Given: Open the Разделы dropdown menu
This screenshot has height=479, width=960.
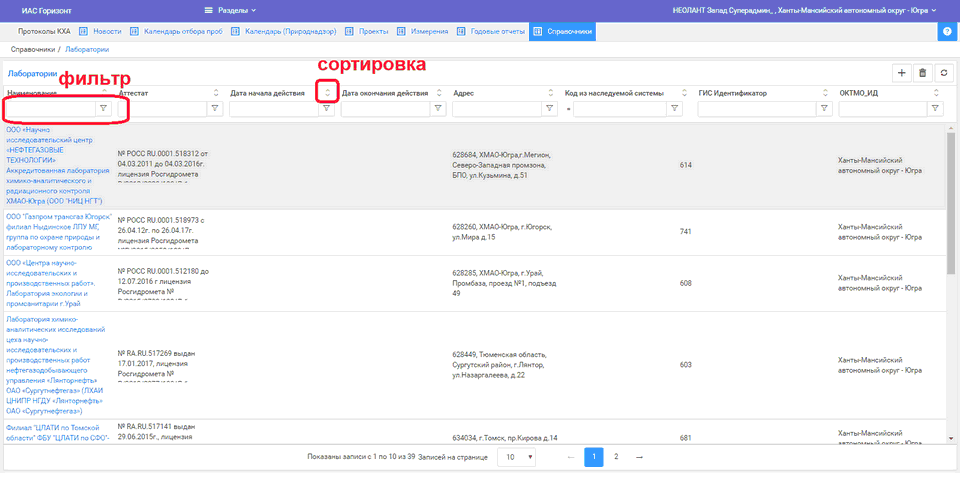Looking at the screenshot, I should tap(230, 10).
